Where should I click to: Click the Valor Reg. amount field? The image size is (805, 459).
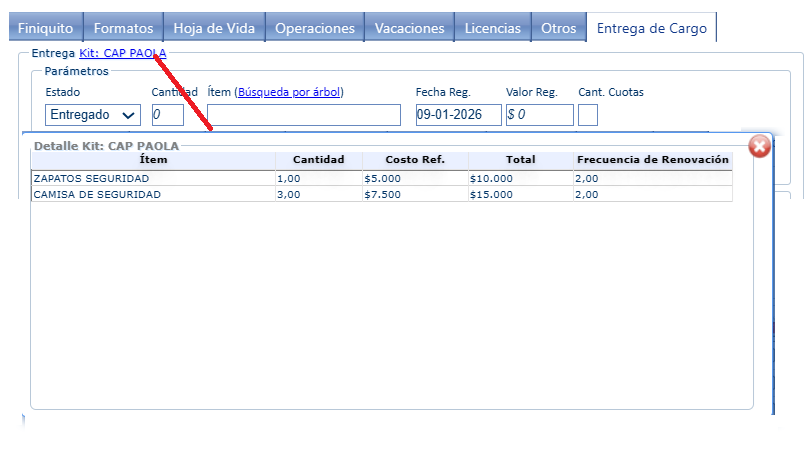539,115
